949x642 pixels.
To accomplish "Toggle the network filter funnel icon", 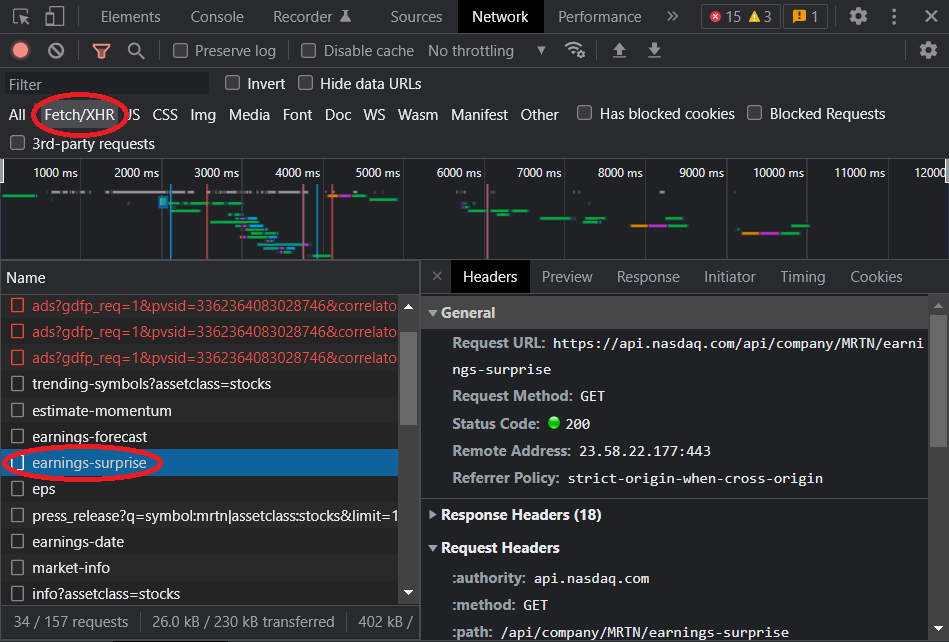I will 101,51.
